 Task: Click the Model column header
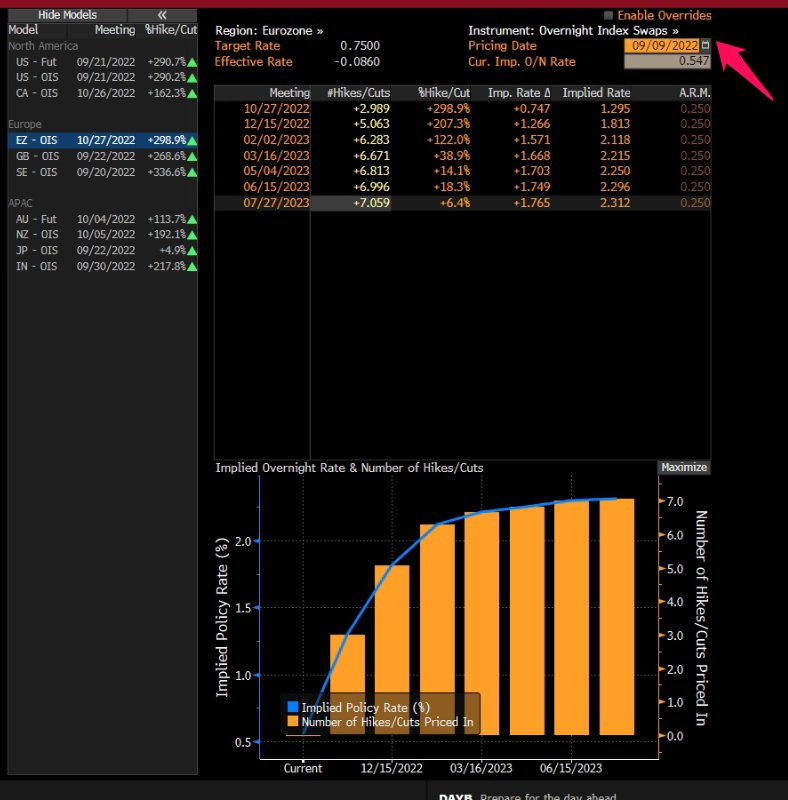(x=23, y=30)
